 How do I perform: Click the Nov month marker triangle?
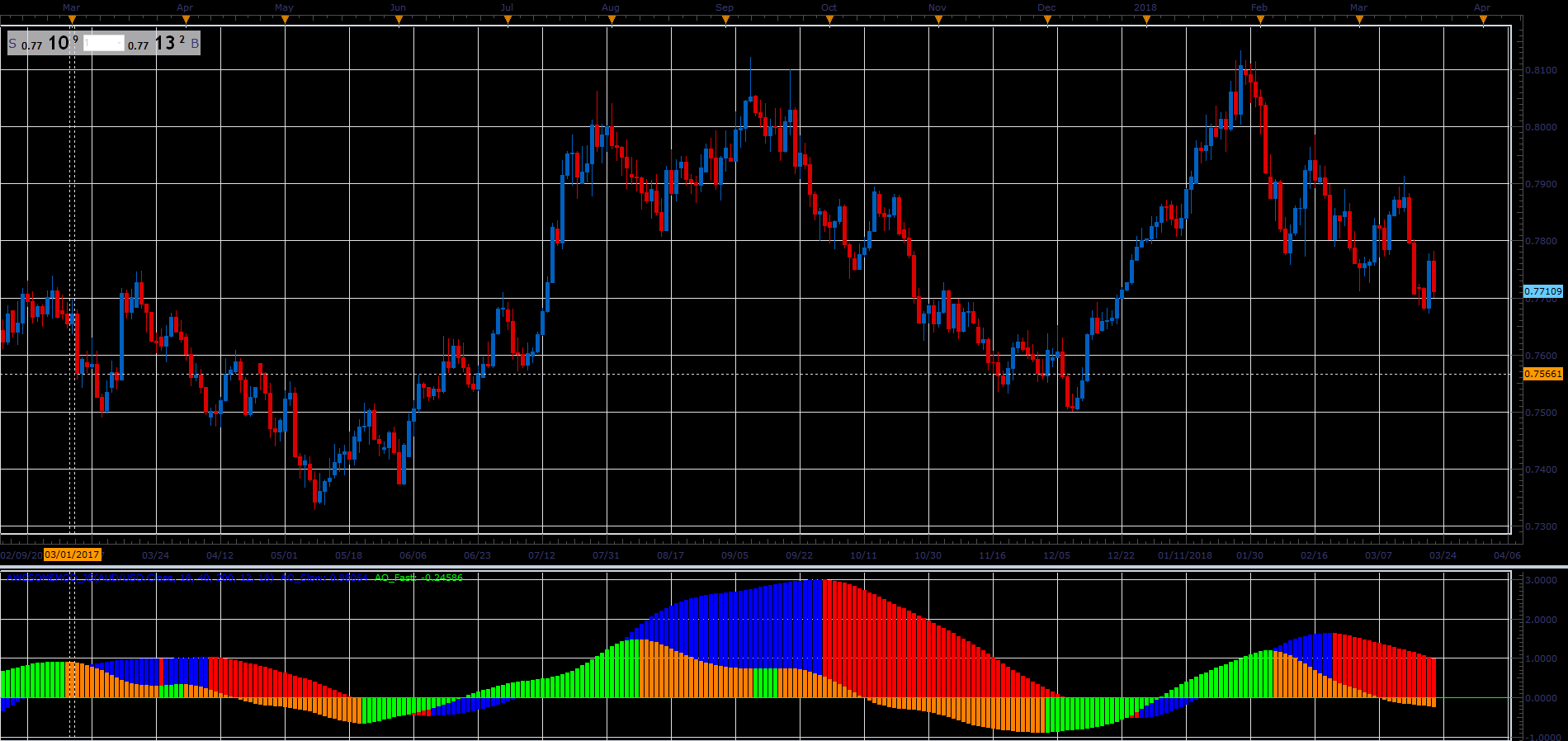[938, 21]
